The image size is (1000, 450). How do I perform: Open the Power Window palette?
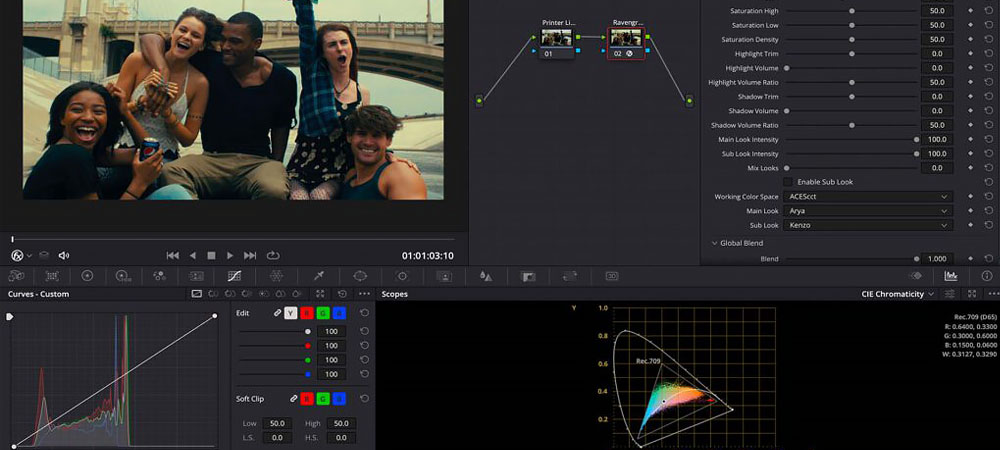click(x=360, y=276)
